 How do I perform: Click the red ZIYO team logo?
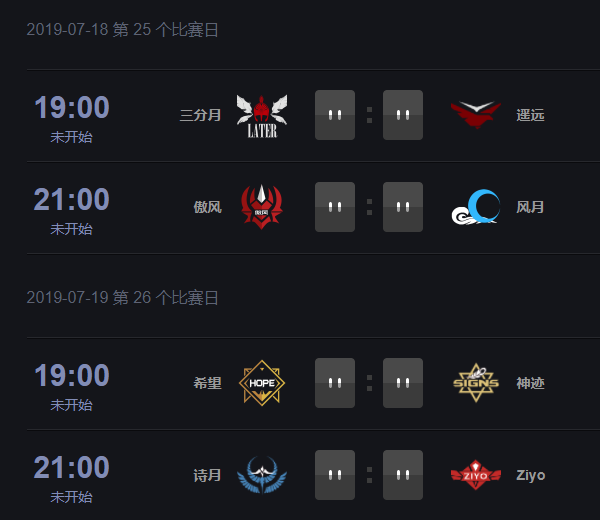pos(476,475)
